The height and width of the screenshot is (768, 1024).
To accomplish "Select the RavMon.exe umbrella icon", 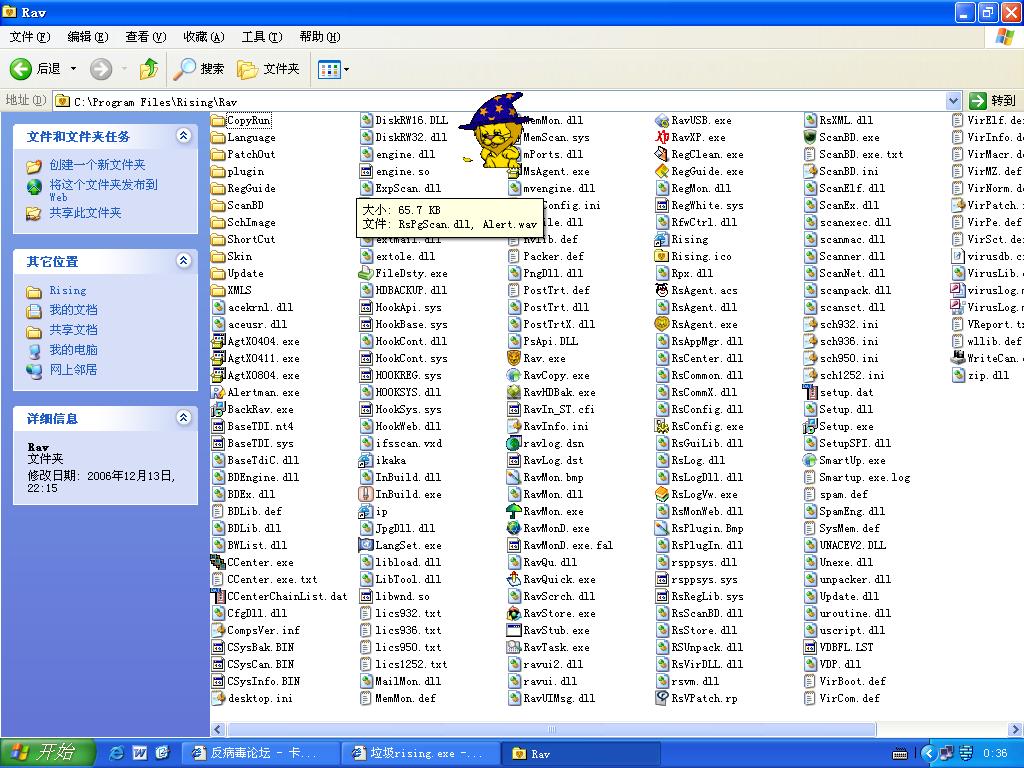I will [x=514, y=511].
